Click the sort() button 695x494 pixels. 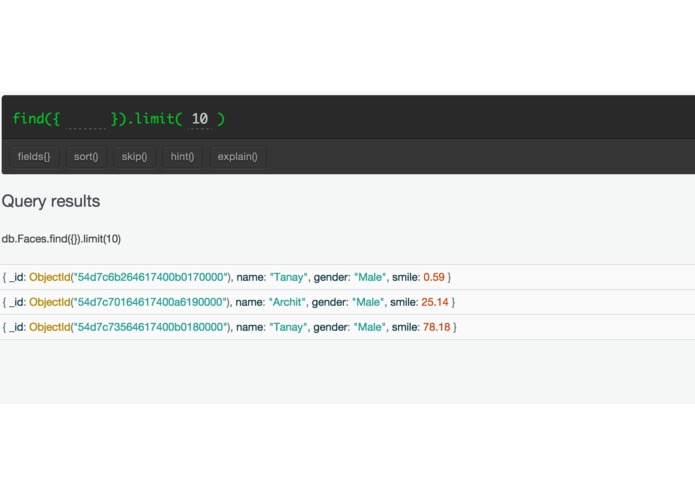pos(86,157)
